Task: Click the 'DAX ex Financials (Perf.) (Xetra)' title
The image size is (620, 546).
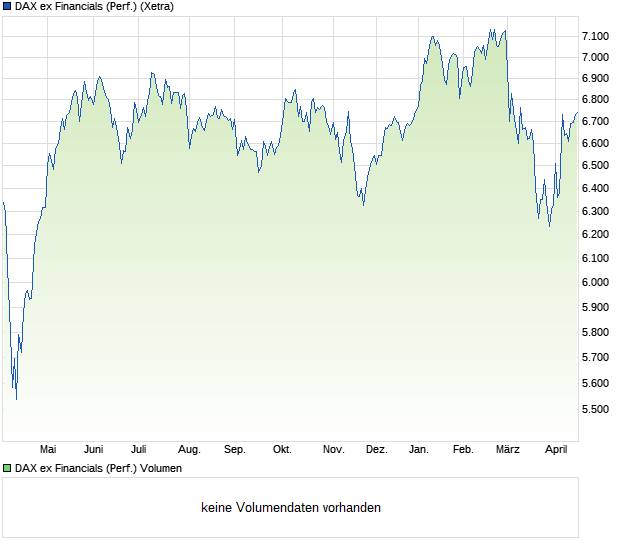Action: (94, 7)
